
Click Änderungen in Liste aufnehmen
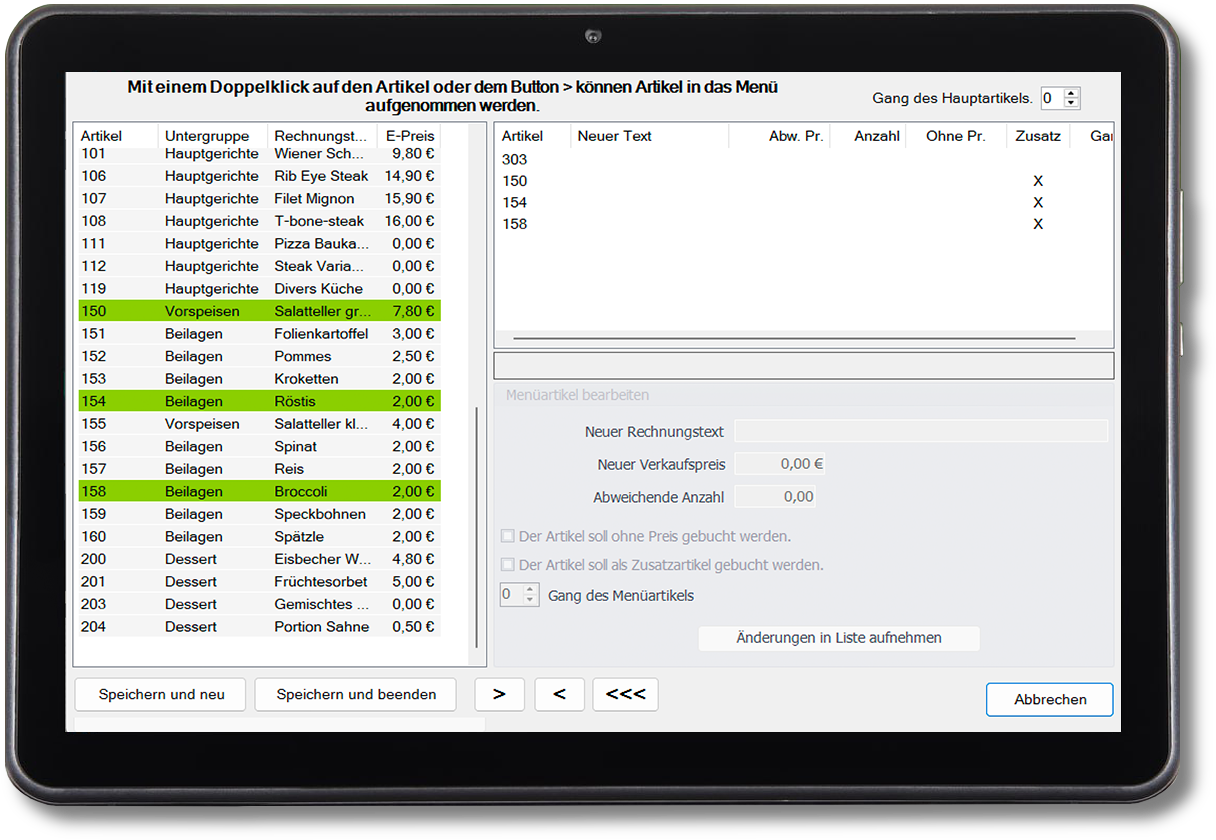tap(838, 638)
